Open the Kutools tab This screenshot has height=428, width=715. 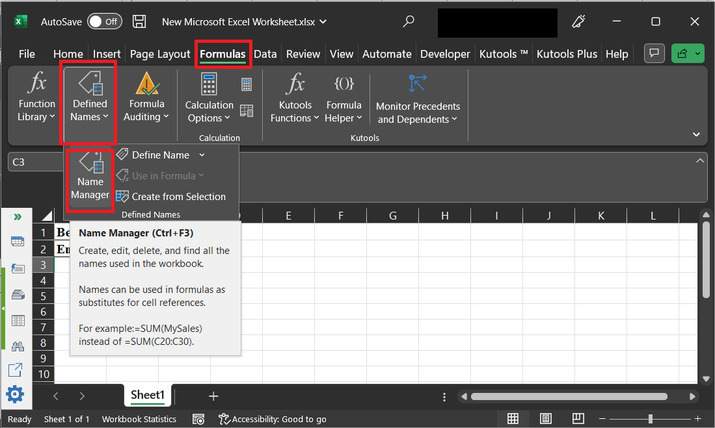(x=503, y=54)
